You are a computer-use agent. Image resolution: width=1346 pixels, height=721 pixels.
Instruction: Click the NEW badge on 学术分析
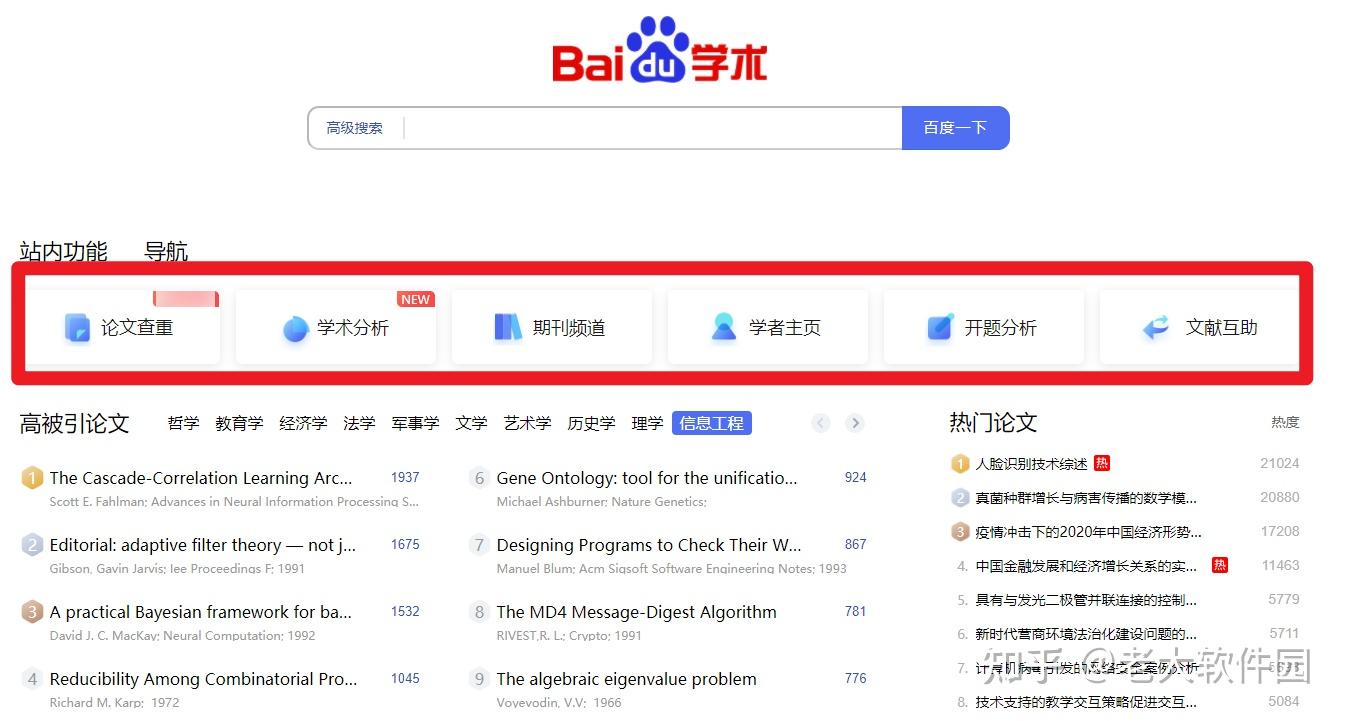point(415,299)
